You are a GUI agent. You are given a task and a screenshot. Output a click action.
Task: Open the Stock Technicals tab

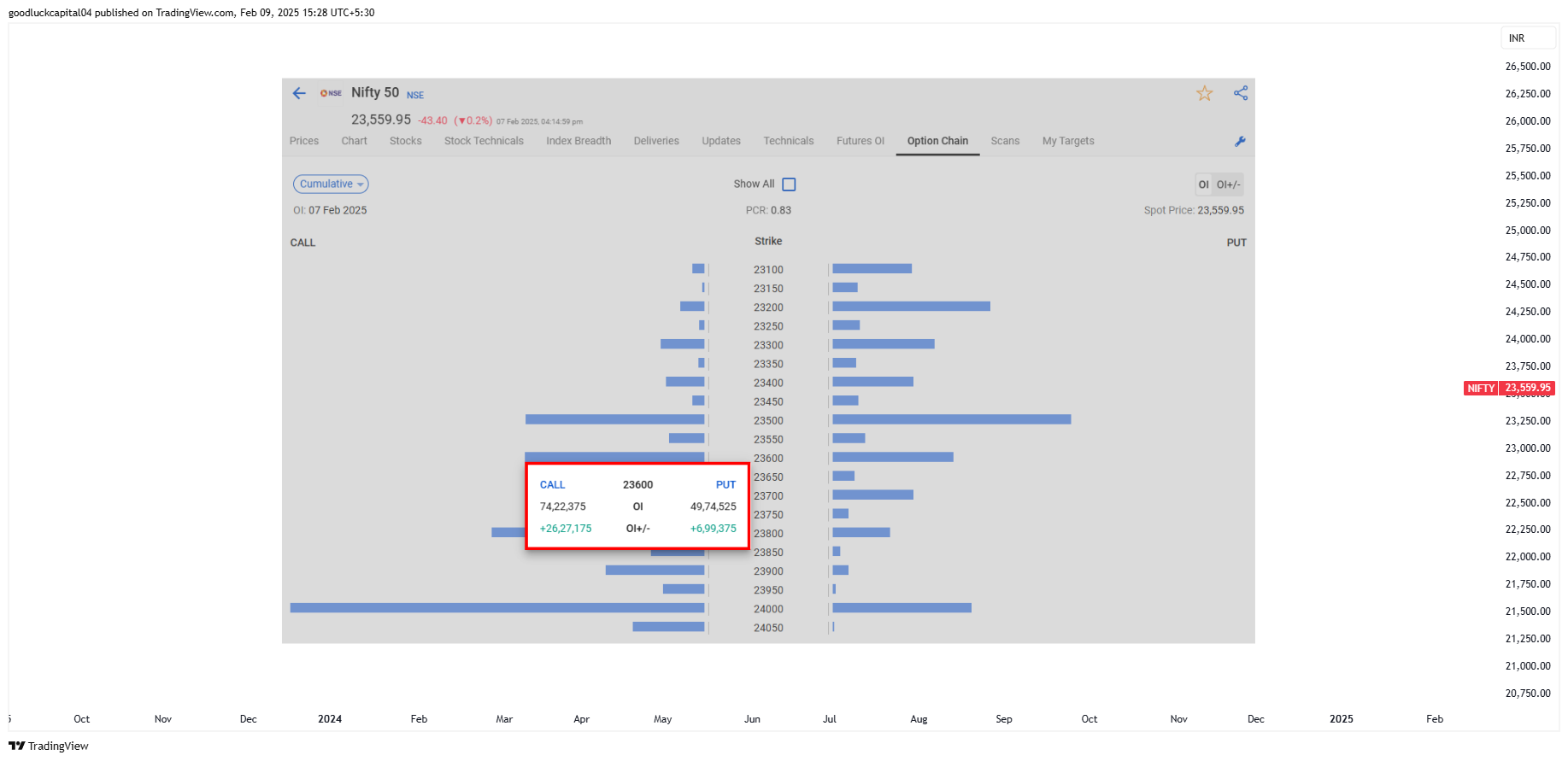tap(484, 141)
